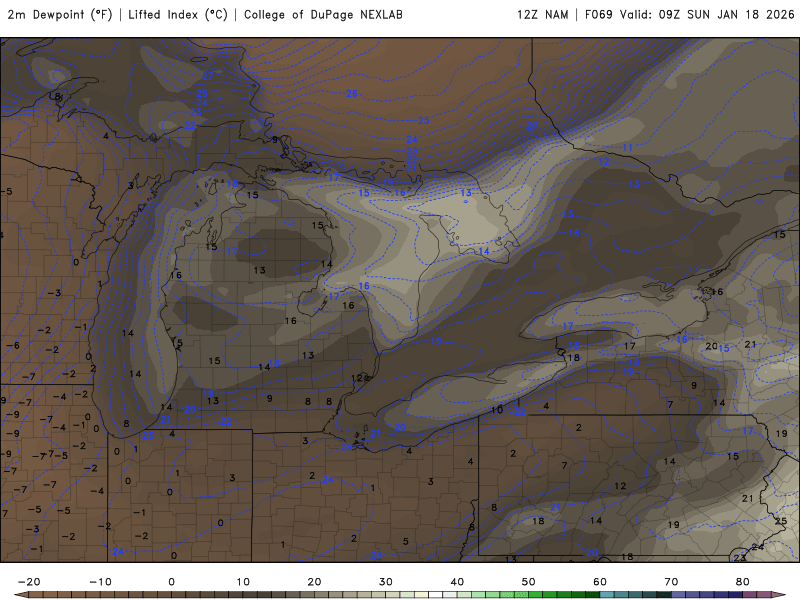Click the 60 label on the color scale

pyautogui.click(x=600, y=582)
